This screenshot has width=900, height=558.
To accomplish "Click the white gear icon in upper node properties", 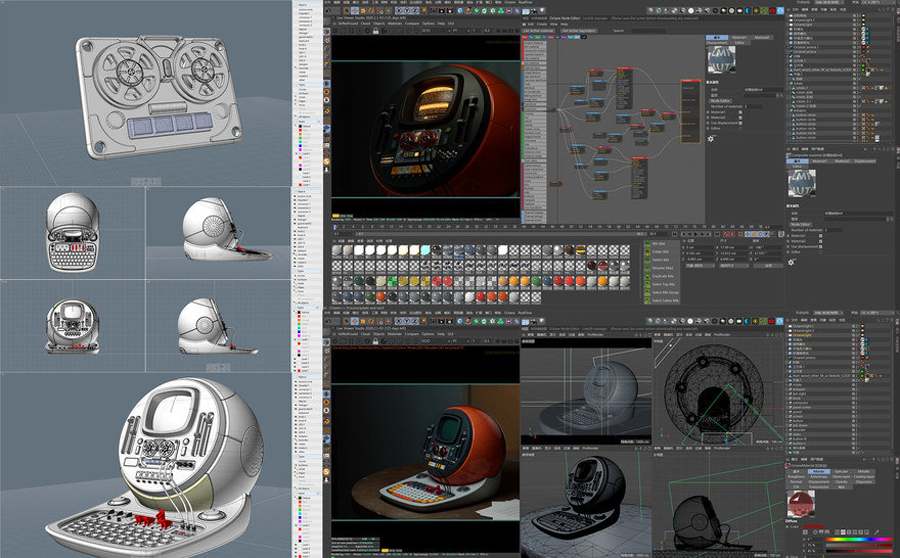I will pyautogui.click(x=711, y=138).
